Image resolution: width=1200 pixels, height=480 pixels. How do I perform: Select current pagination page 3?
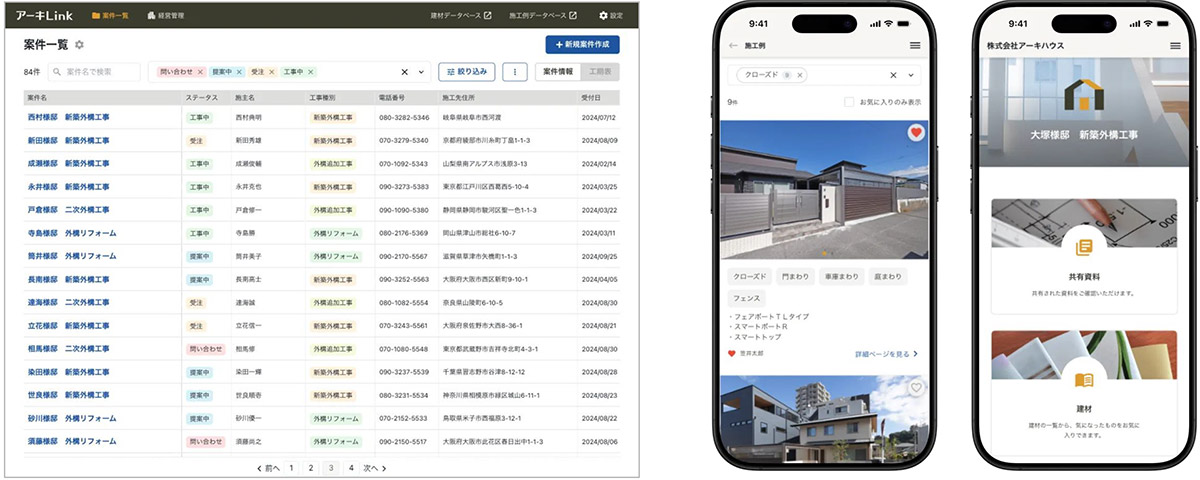[331, 467]
